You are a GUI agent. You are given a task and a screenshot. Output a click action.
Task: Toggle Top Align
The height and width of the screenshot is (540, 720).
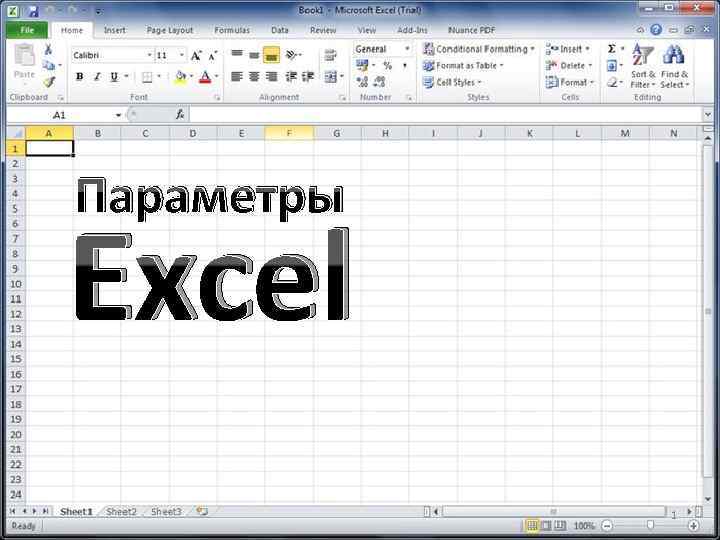(237, 55)
